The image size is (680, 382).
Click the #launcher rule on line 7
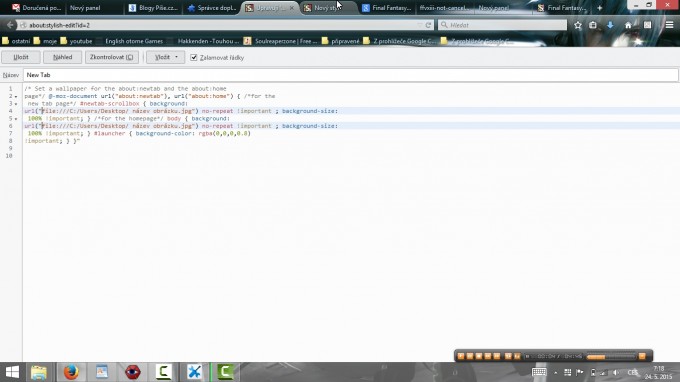click(109, 133)
